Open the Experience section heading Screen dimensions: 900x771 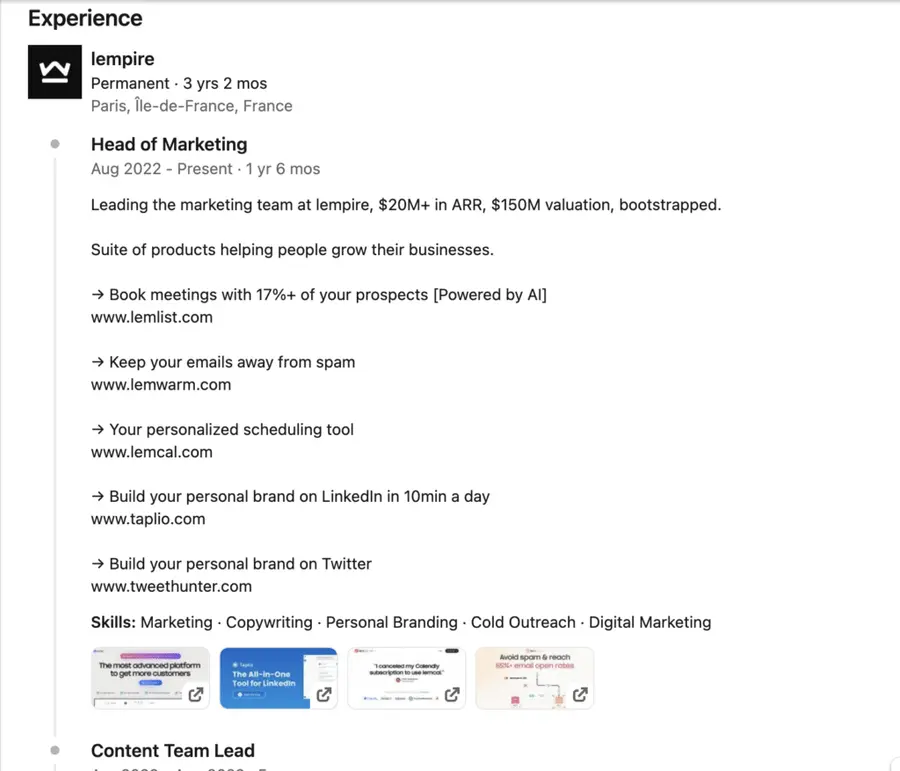click(x=85, y=18)
